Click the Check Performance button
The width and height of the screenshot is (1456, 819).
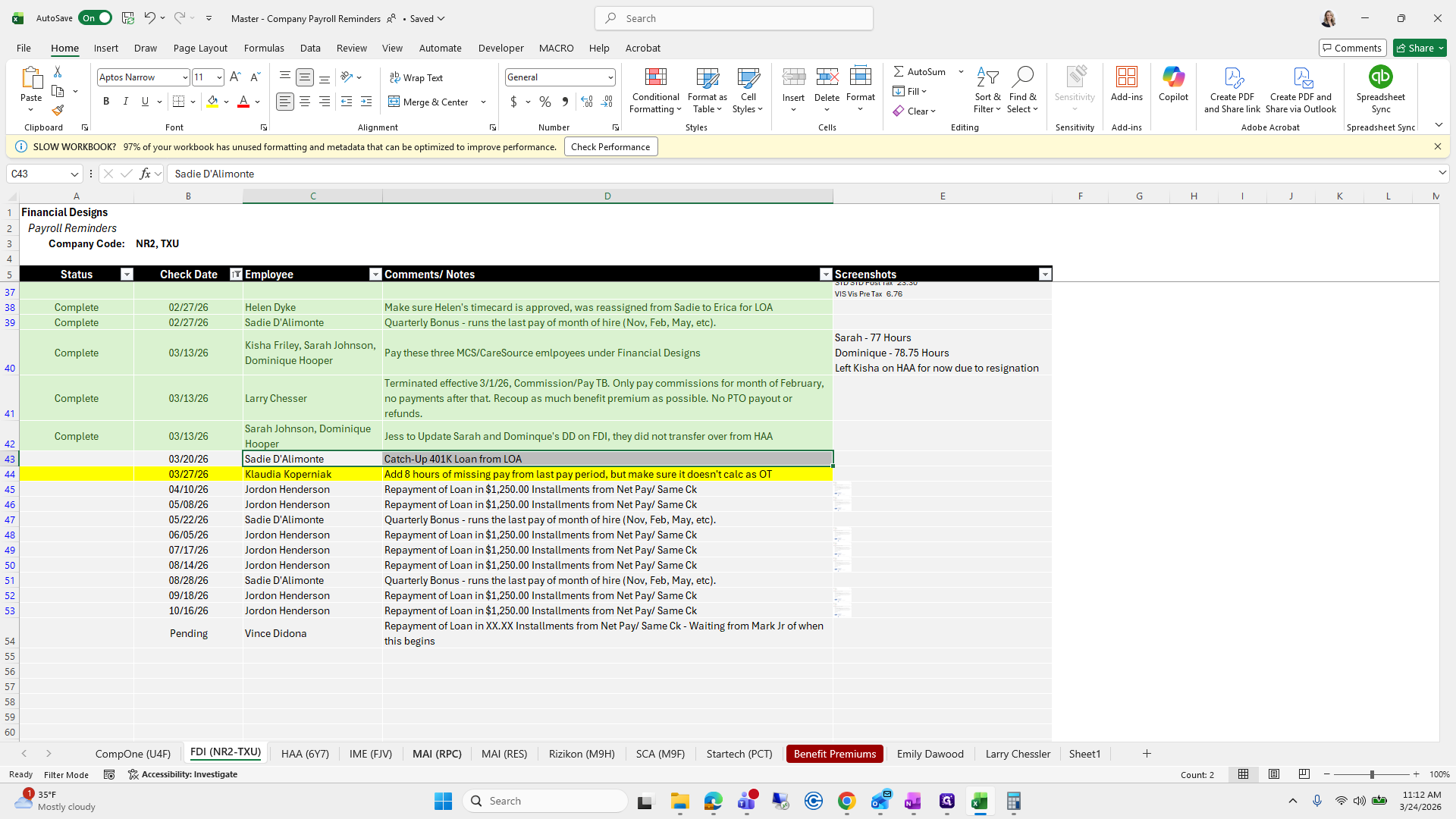pyautogui.click(x=610, y=147)
